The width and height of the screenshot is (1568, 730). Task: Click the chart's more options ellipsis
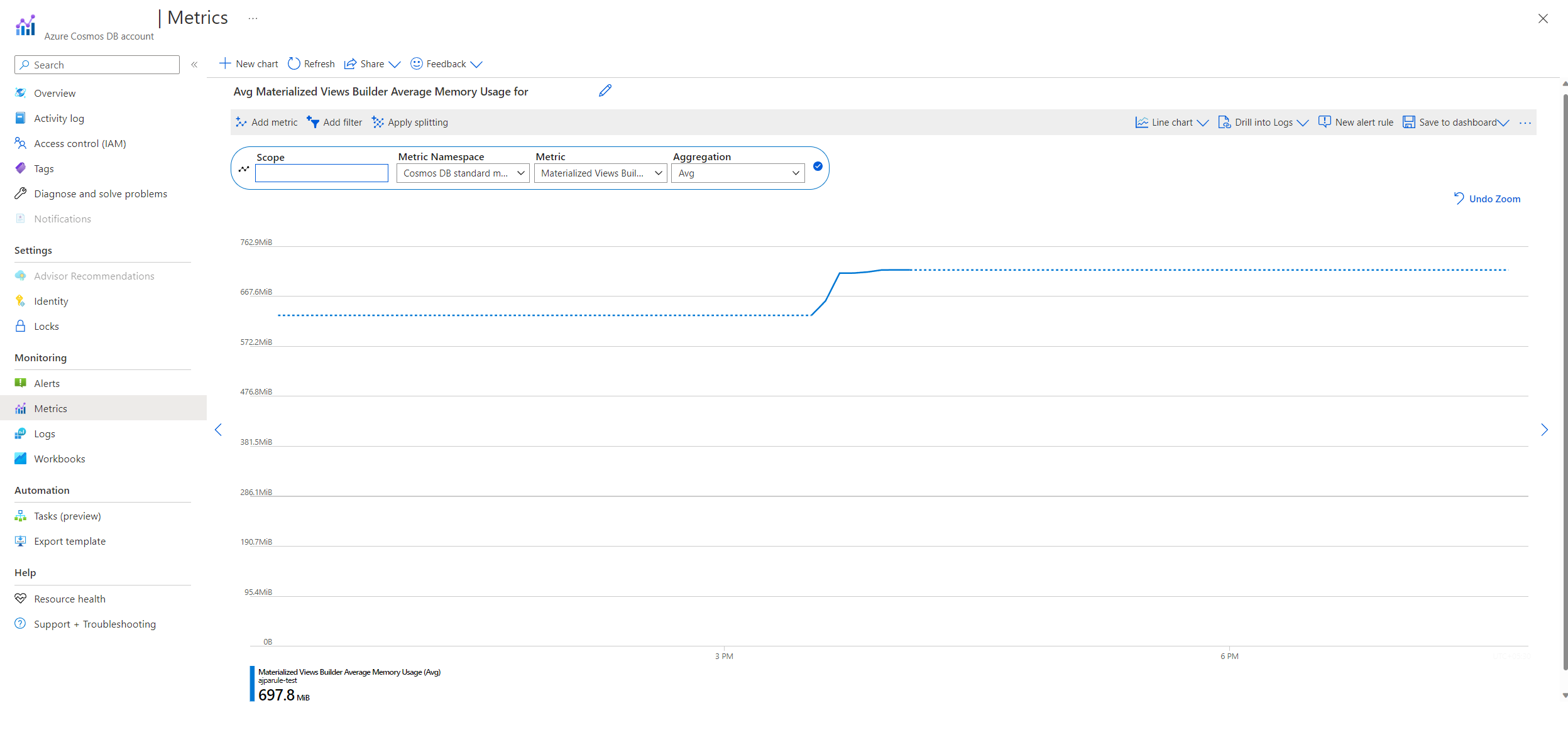pos(1525,123)
